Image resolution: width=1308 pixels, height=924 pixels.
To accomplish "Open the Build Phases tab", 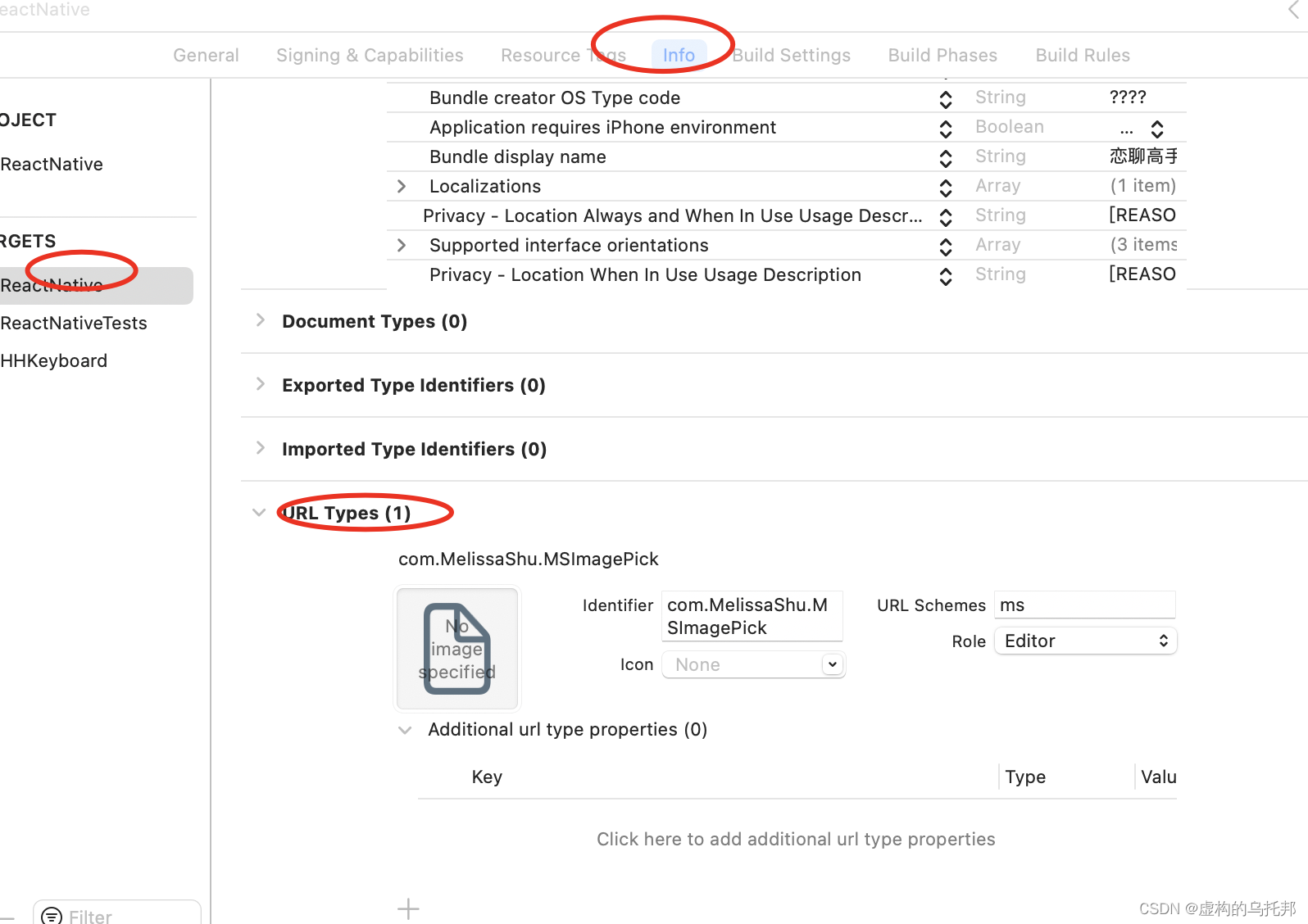I will 942,55.
